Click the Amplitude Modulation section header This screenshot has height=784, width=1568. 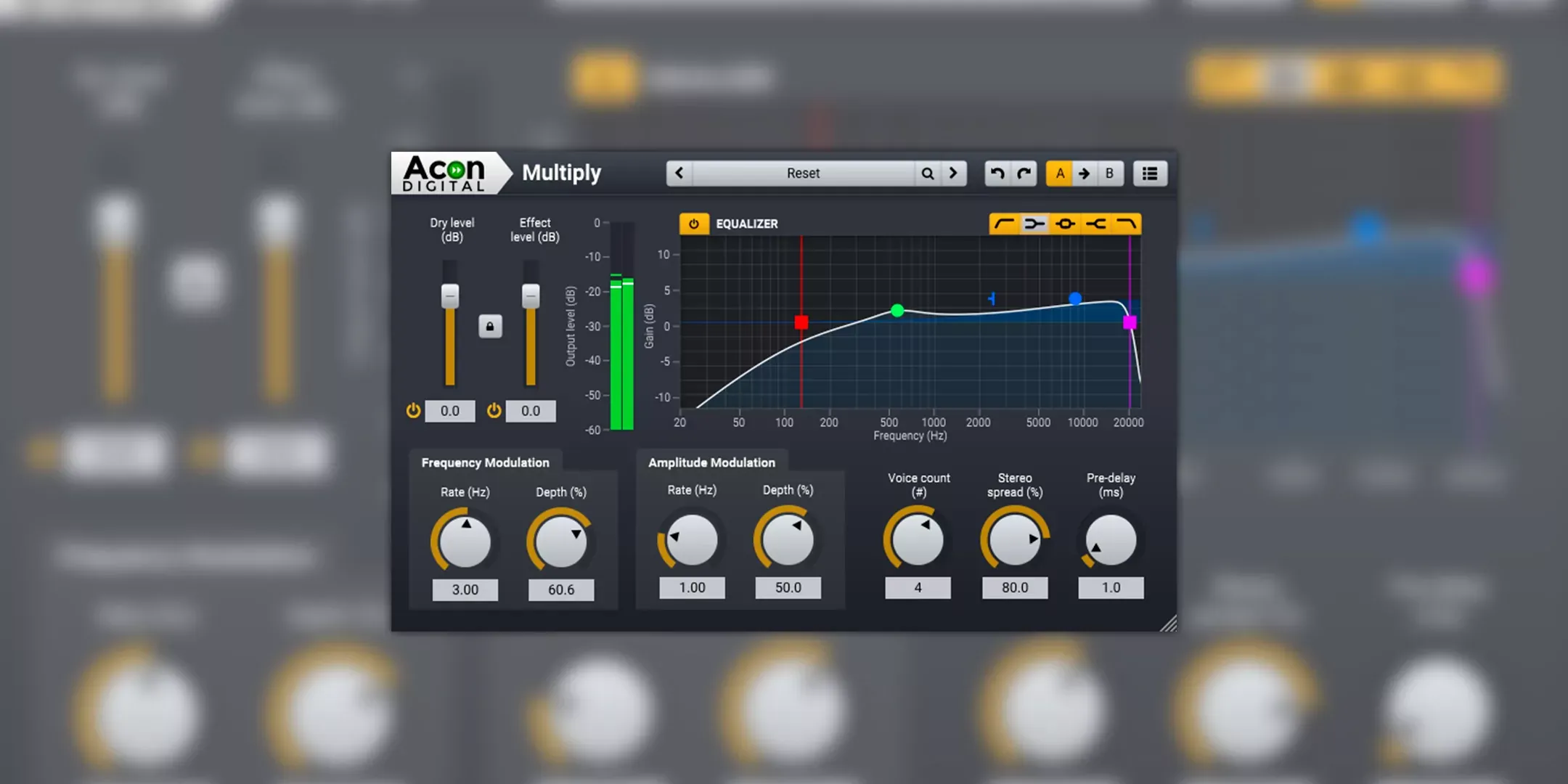click(x=711, y=462)
